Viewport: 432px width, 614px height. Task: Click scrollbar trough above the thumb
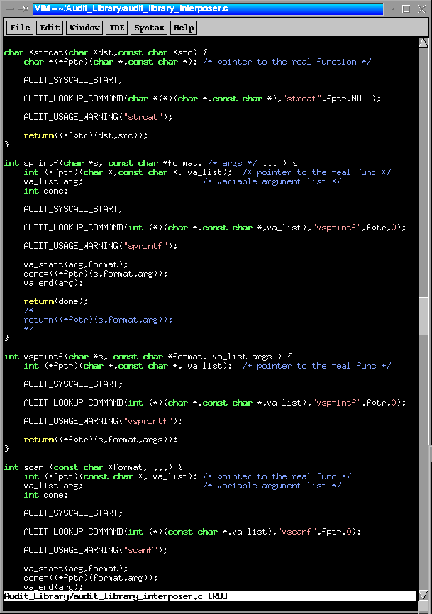tap(423, 172)
